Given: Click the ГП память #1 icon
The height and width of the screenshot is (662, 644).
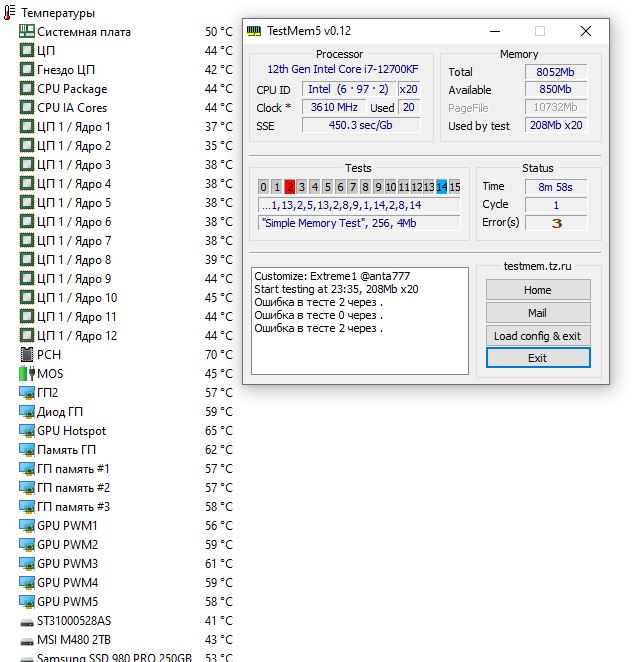Looking at the screenshot, I should [x=27, y=469].
